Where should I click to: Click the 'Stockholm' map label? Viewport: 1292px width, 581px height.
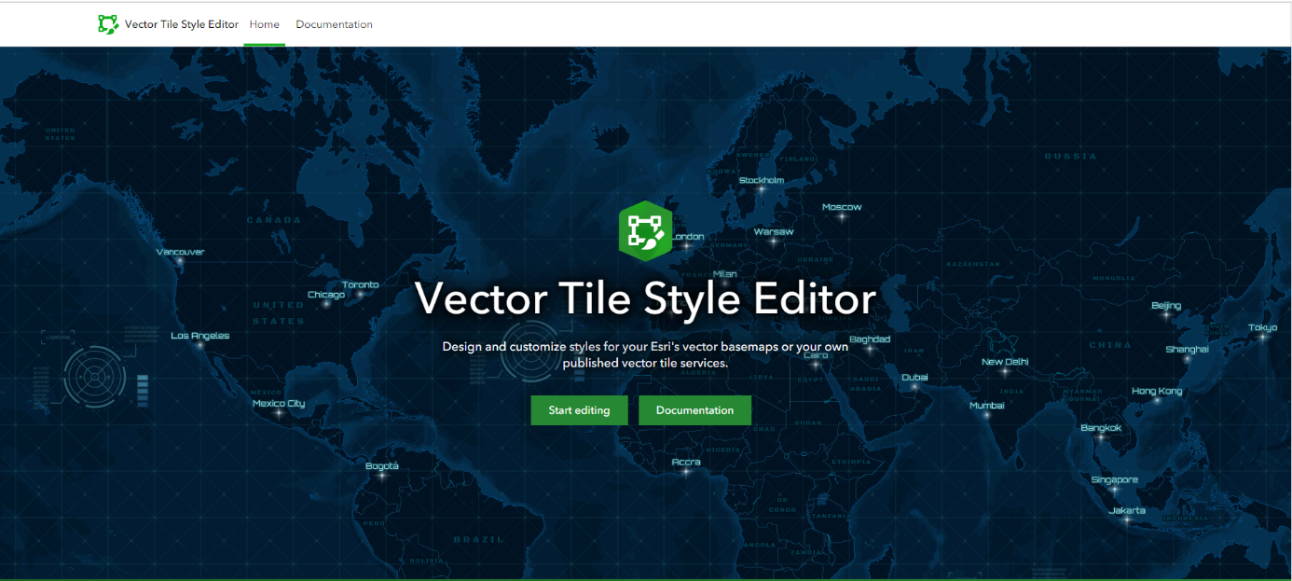tap(762, 180)
